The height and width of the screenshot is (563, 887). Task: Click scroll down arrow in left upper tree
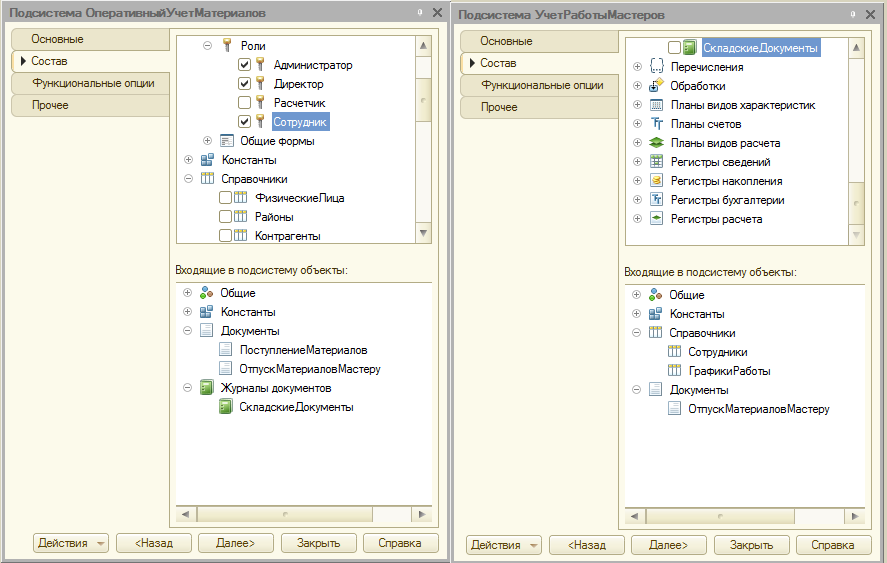(x=423, y=233)
